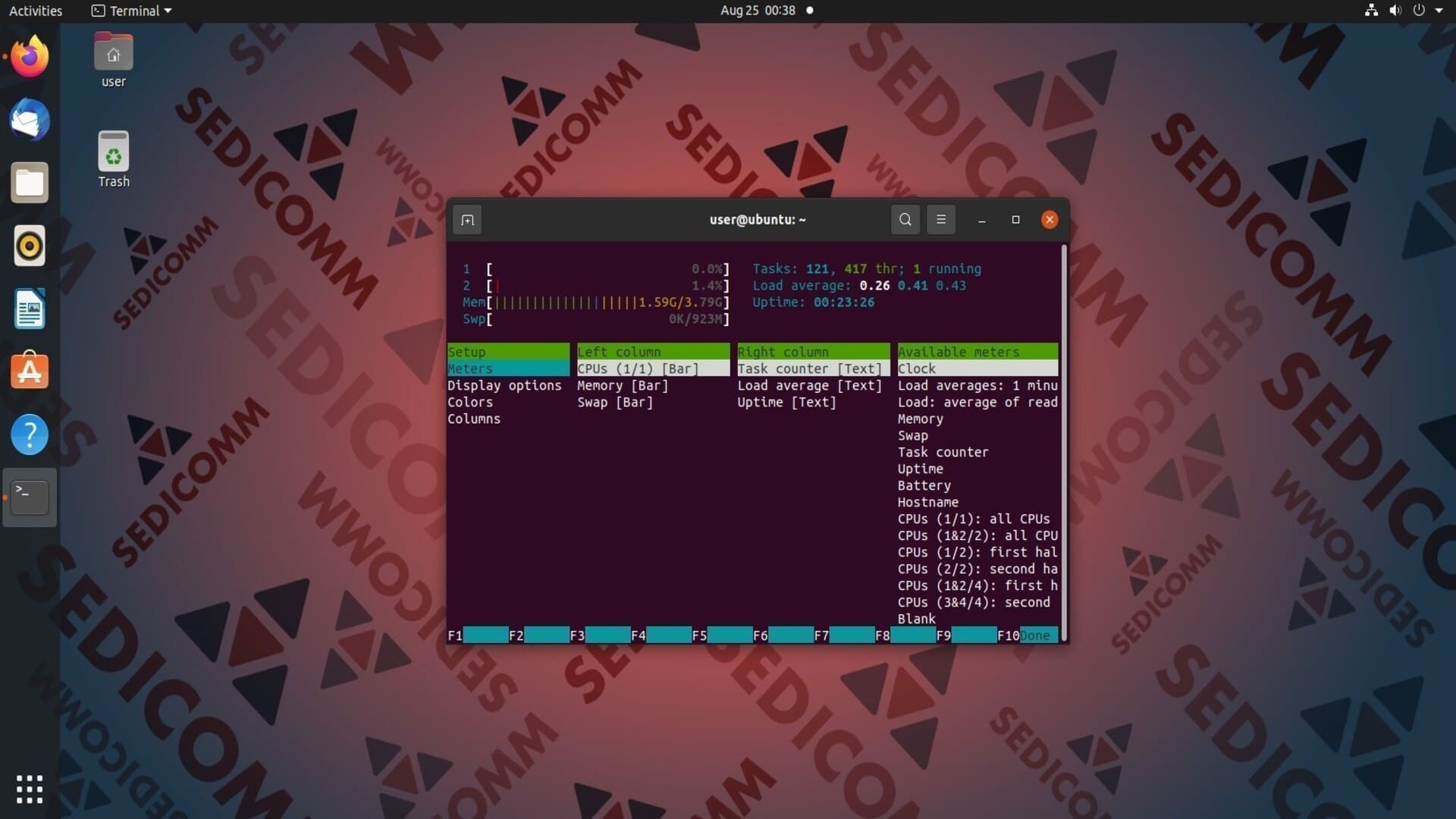Select Clock in Available meters
The width and height of the screenshot is (1456, 819).
pyautogui.click(x=977, y=369)
